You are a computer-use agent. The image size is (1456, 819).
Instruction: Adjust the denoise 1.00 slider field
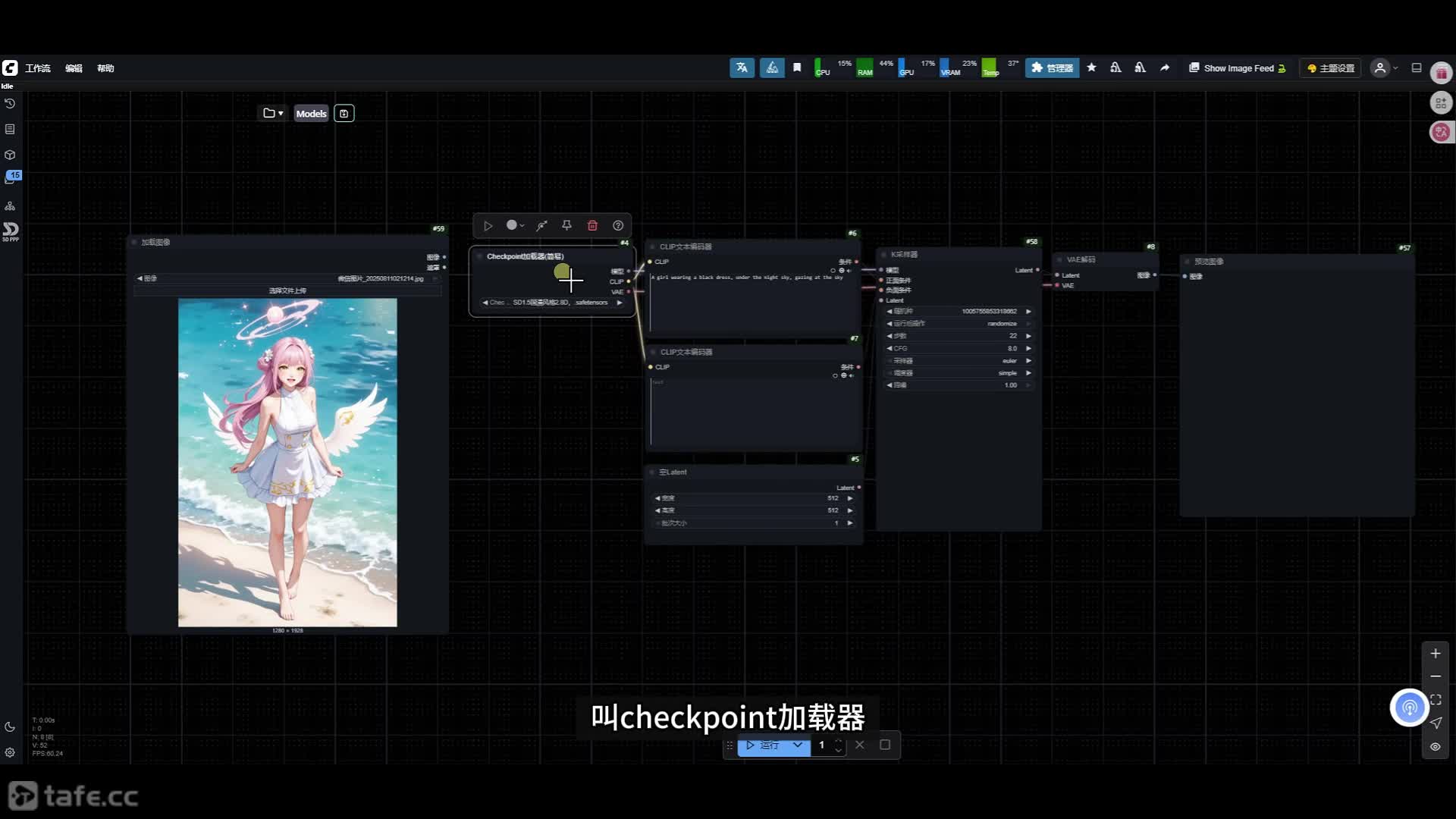[x=959, y=385]
